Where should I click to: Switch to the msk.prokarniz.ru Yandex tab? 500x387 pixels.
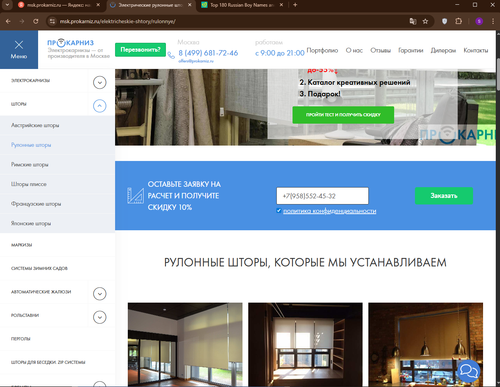point(59,5)
